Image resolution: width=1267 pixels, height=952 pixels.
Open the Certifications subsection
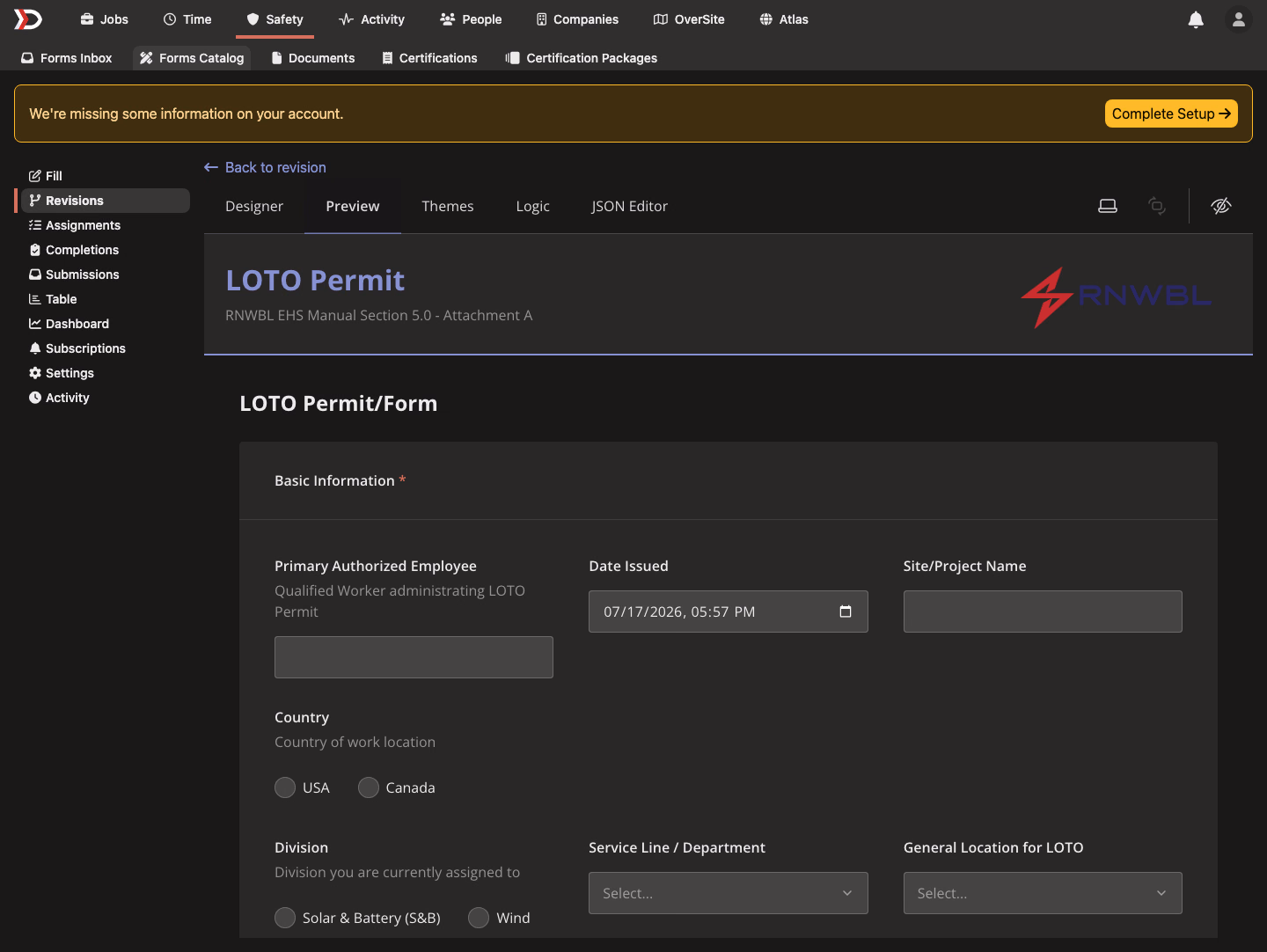429,58
